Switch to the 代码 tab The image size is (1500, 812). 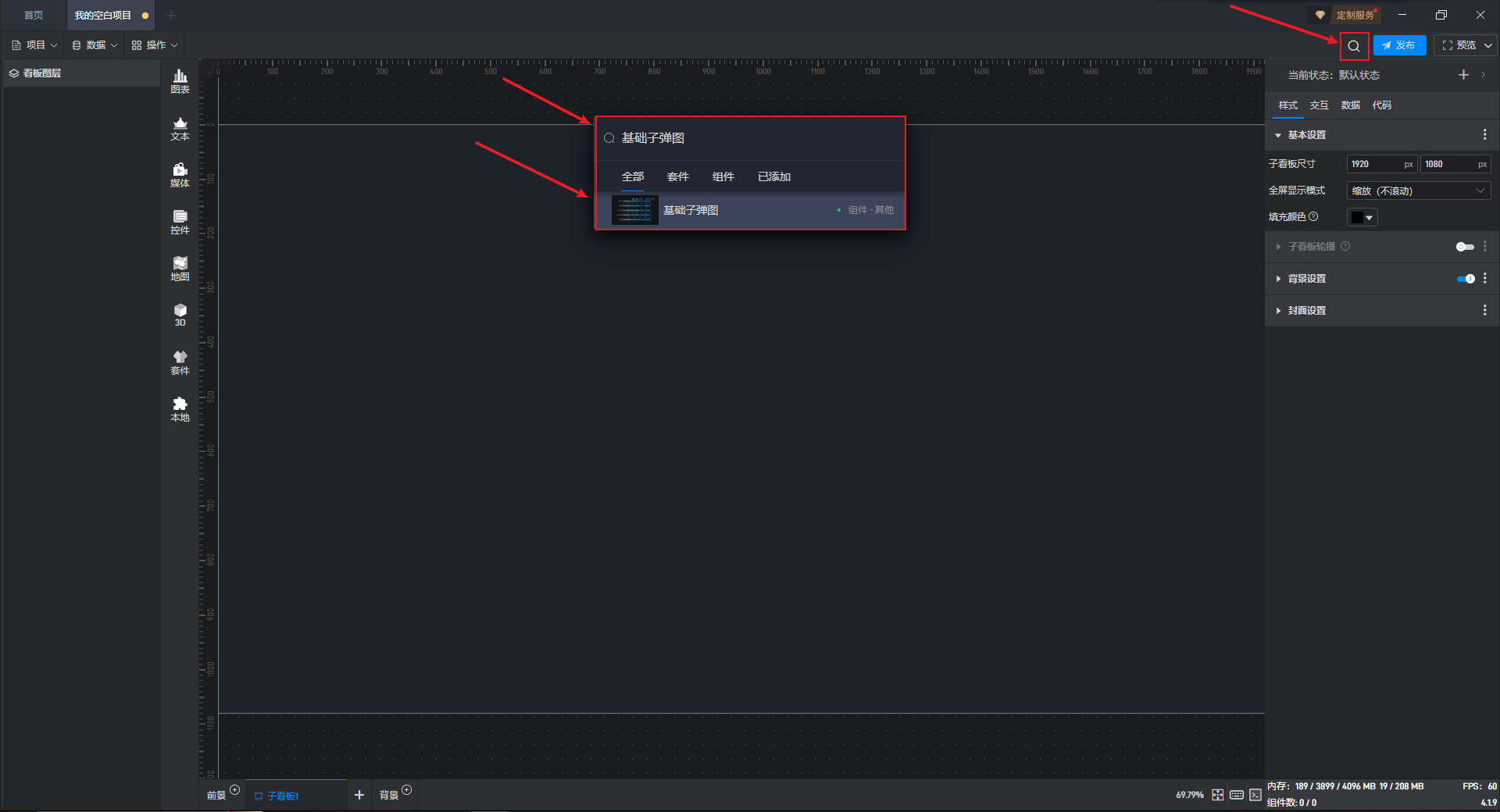click(1381, 105)
